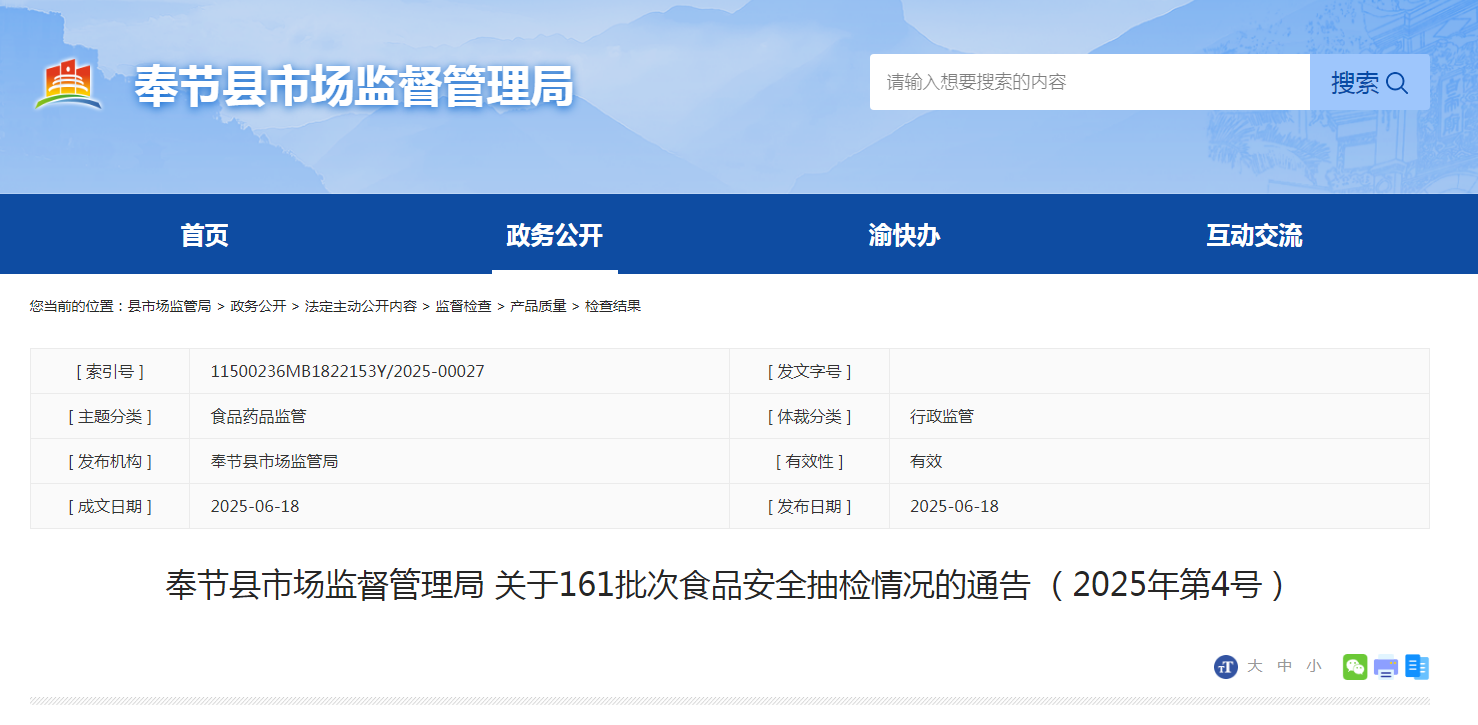Image resolution: width=1478 pixels, height=725 pixels.
Task: Click the 有效 validity value
Action: tap(926, 461)
